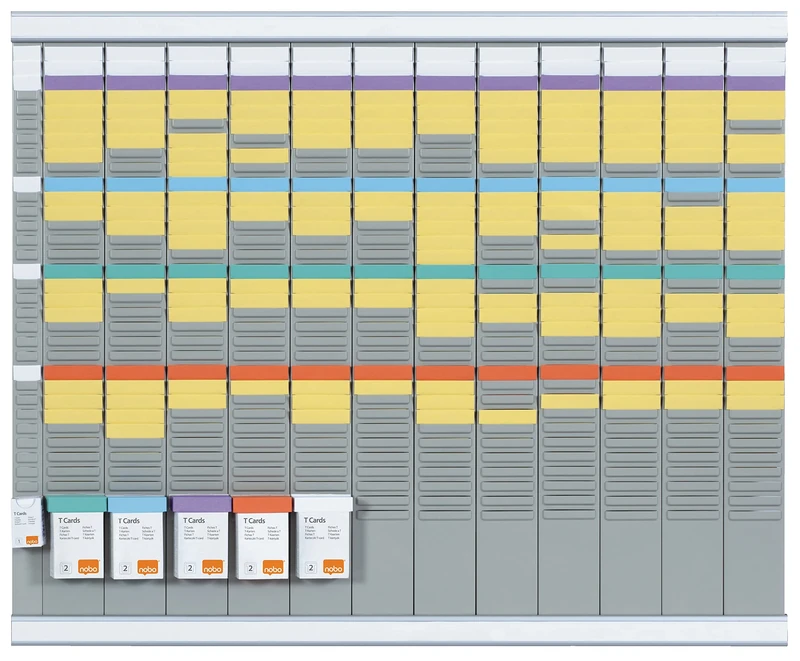The height and width of the screenshot is (661, 800).
Task: Select the small T Cards pack in narrow column
Action: [x=26, y=524]
